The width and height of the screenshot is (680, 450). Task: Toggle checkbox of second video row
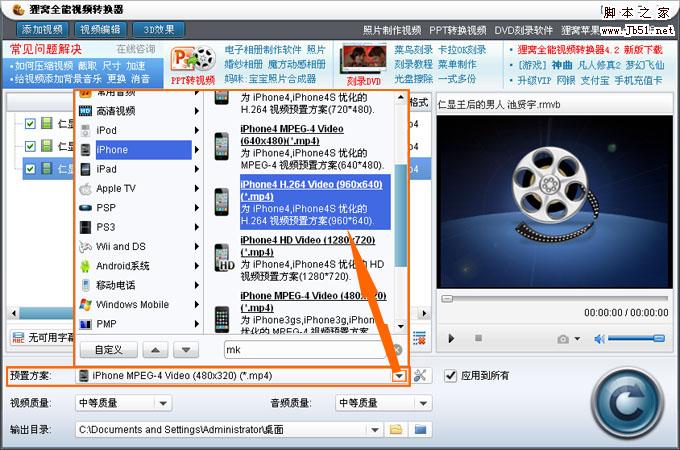[30, 146]
